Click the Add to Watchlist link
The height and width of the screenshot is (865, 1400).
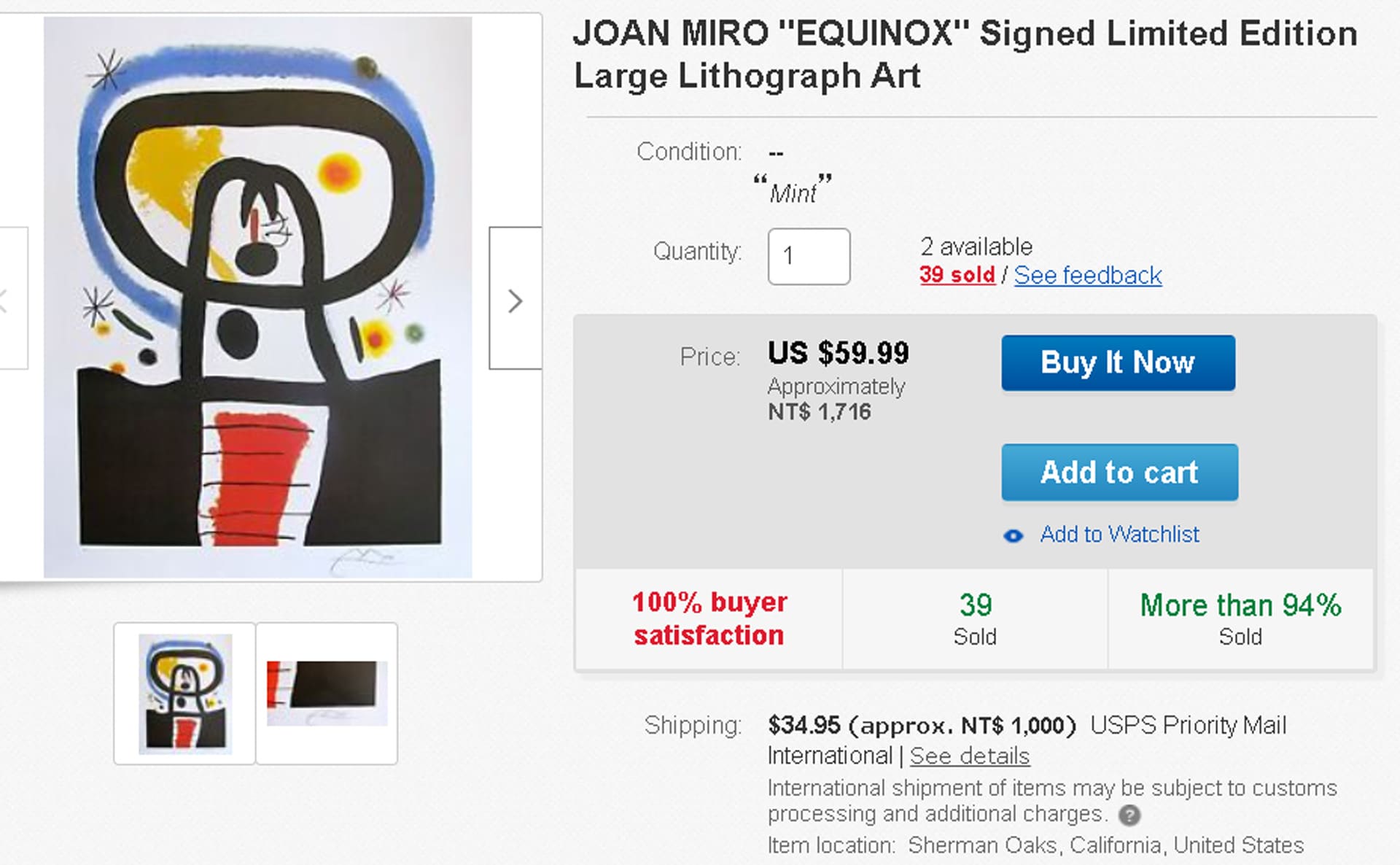click(1119, 535)
